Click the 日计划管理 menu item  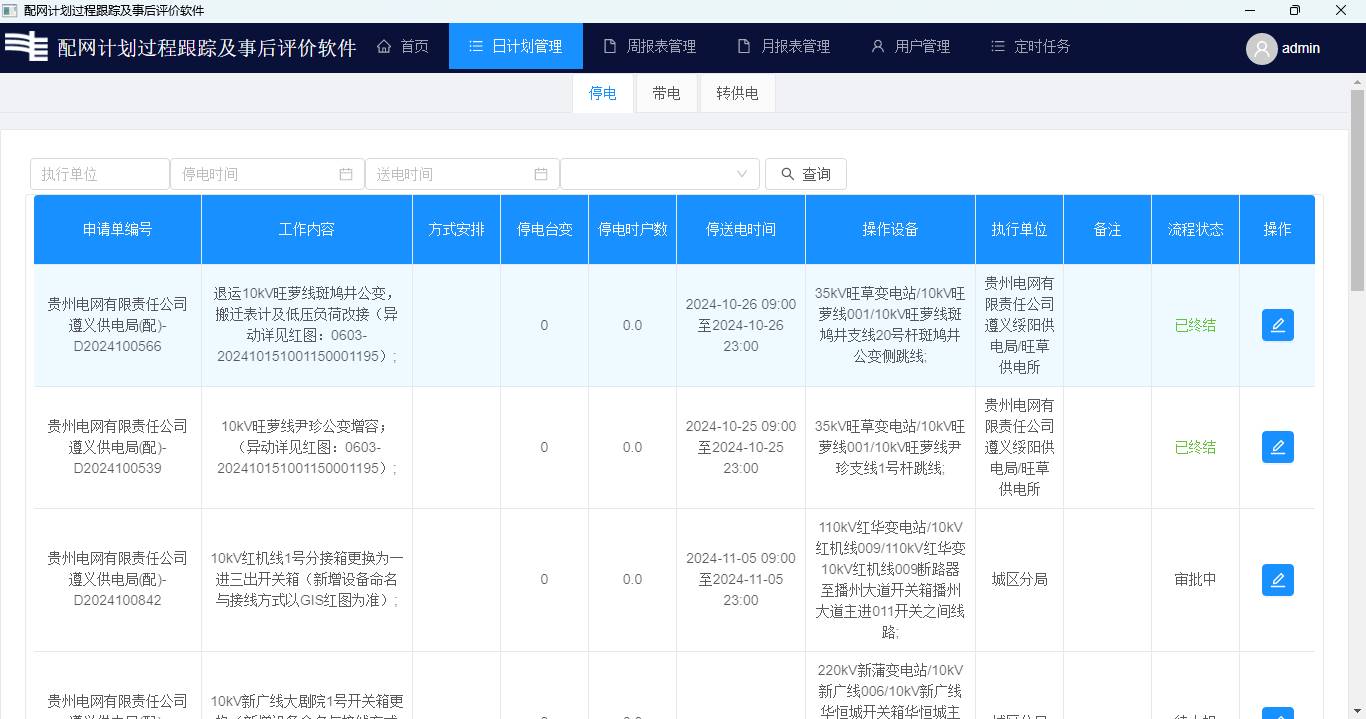tap(515, 46)
